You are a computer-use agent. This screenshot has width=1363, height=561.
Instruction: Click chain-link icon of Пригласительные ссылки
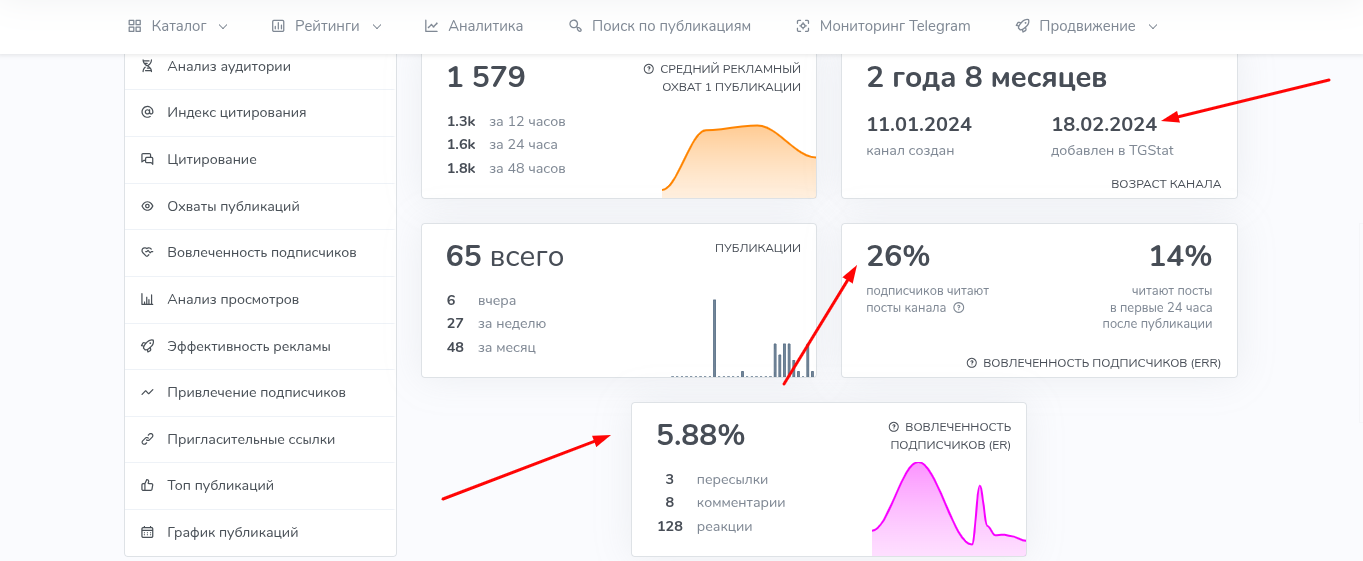point(147,440)
